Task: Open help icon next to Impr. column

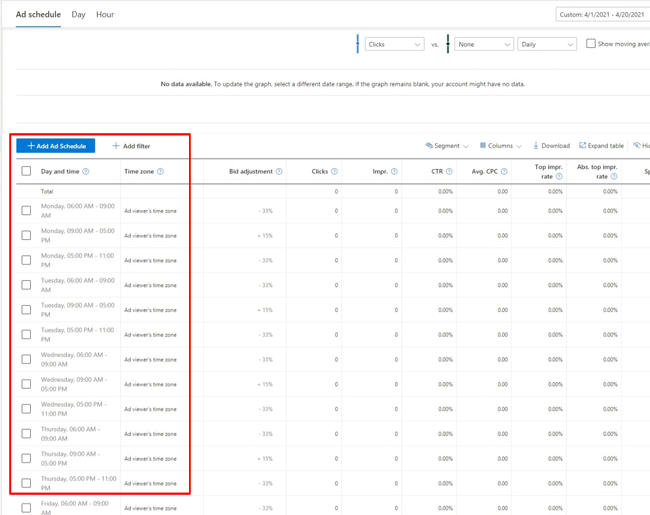Action: click(394, 171)
